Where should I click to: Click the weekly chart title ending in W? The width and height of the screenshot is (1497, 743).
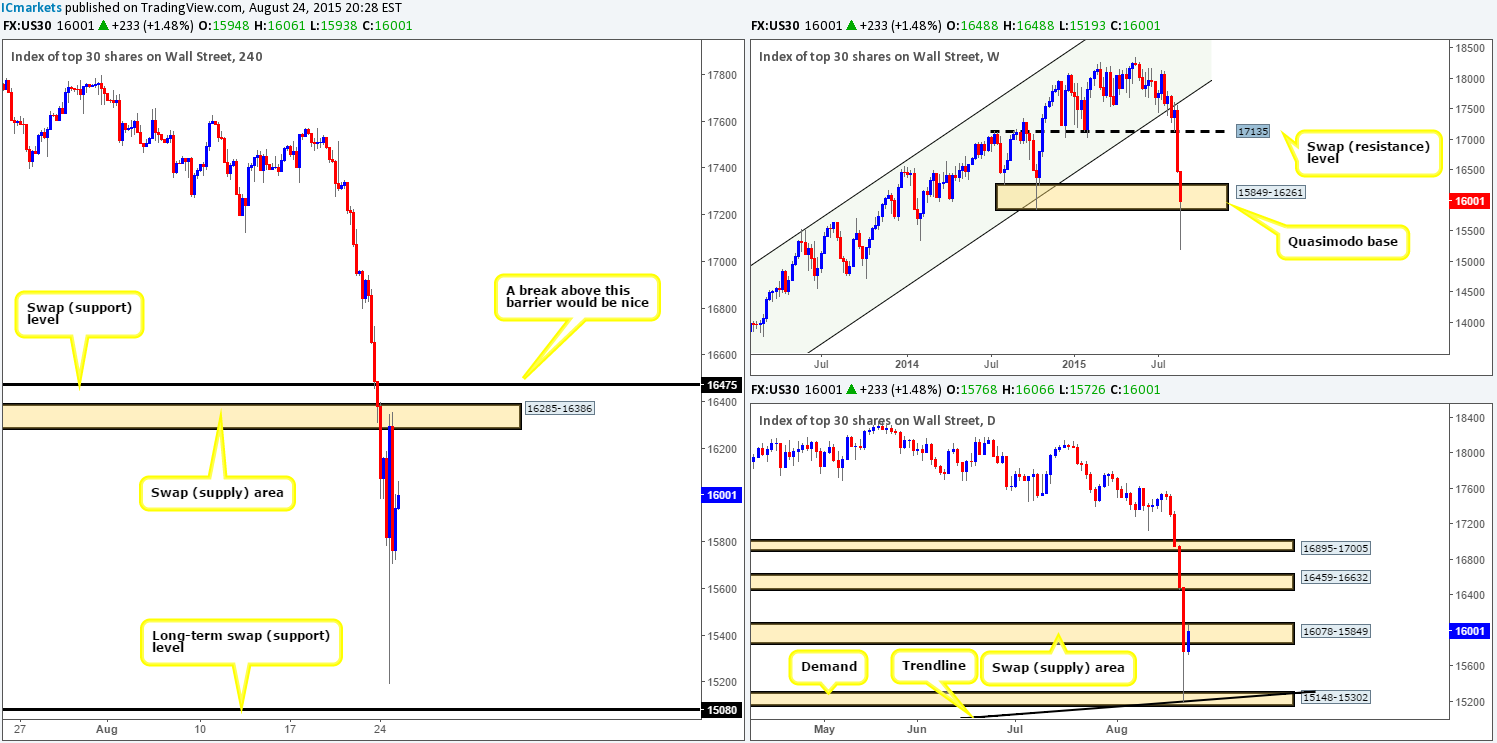[880, 57]
